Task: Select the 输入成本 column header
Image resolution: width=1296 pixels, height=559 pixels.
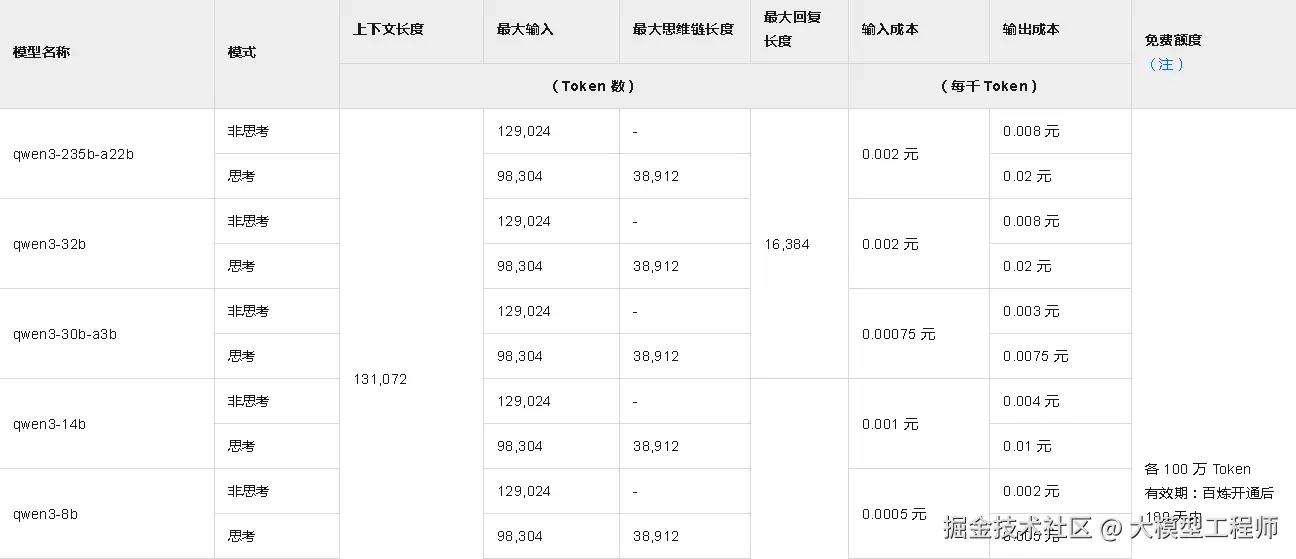Action: tap(889, 29)
